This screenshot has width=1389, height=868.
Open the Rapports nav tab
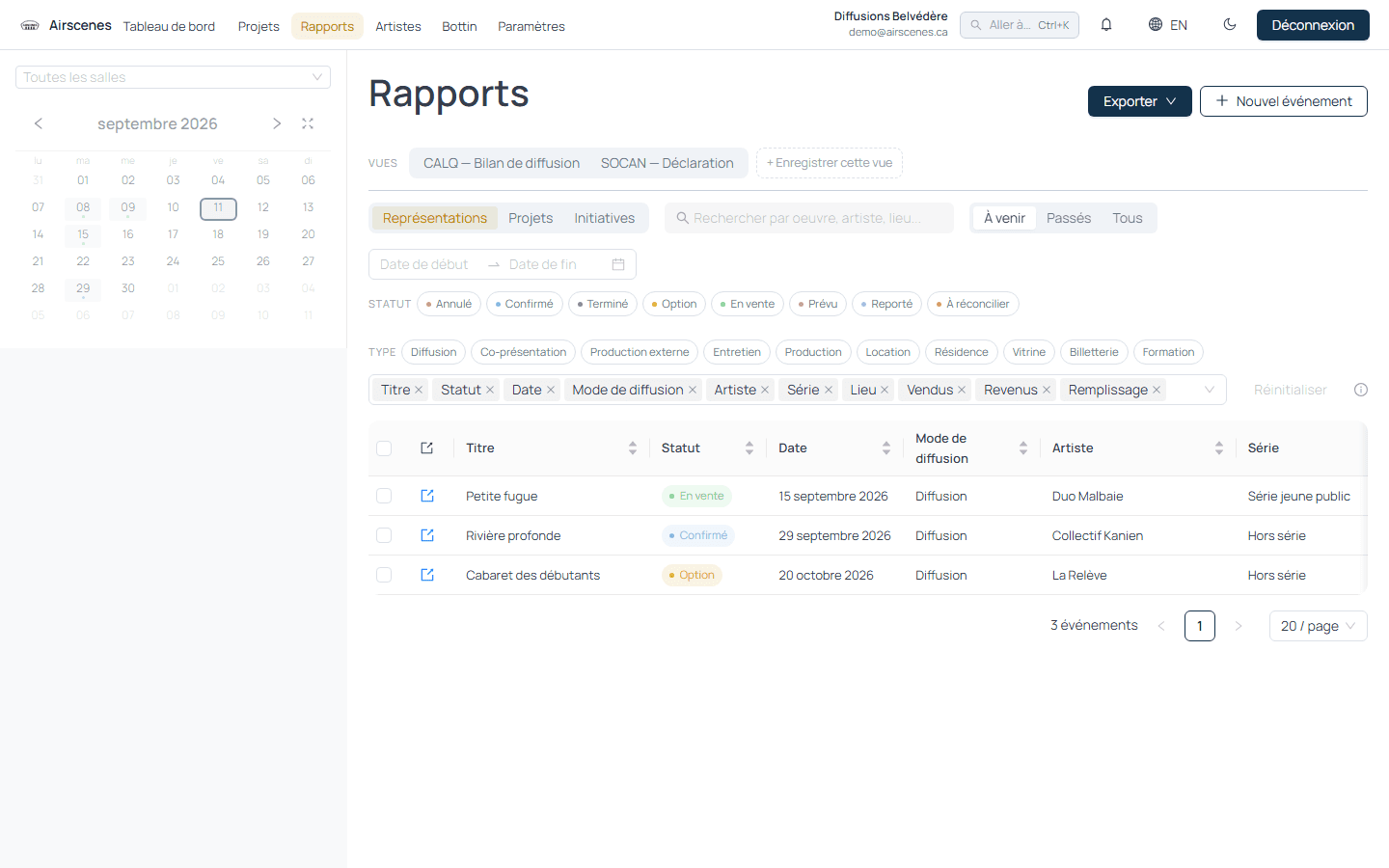click(327, 26)
